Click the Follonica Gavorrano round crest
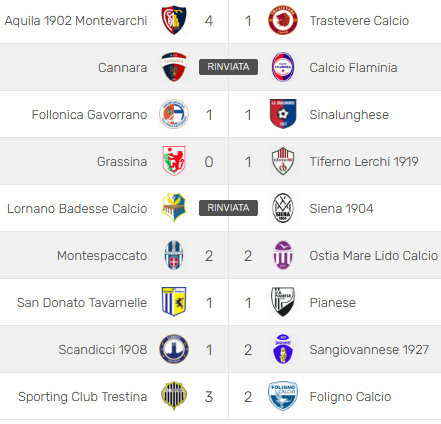Viewport: 441px width, 424px height. click(174, 114)
